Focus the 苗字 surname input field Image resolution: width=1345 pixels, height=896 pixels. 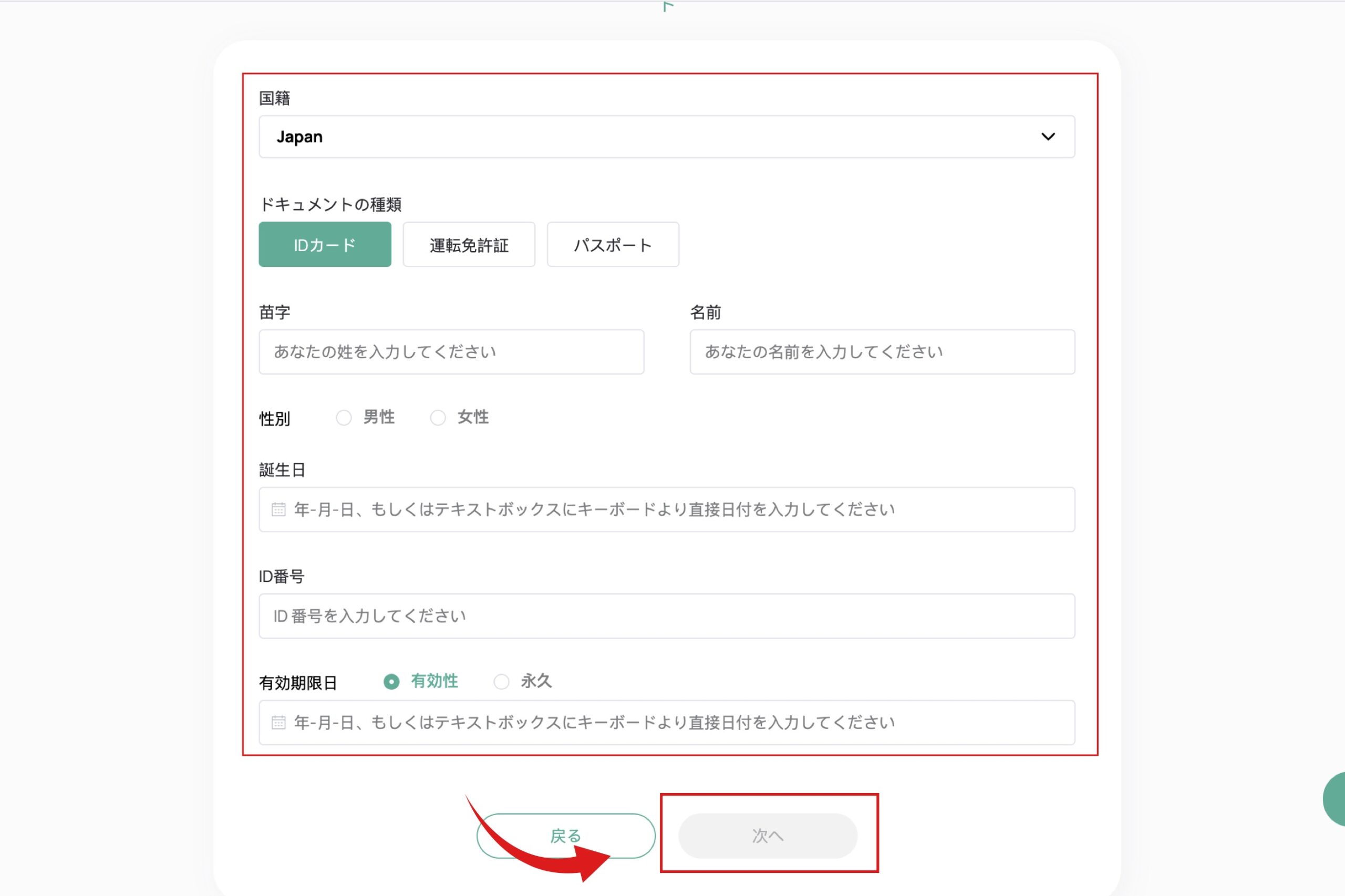point(451,352)
